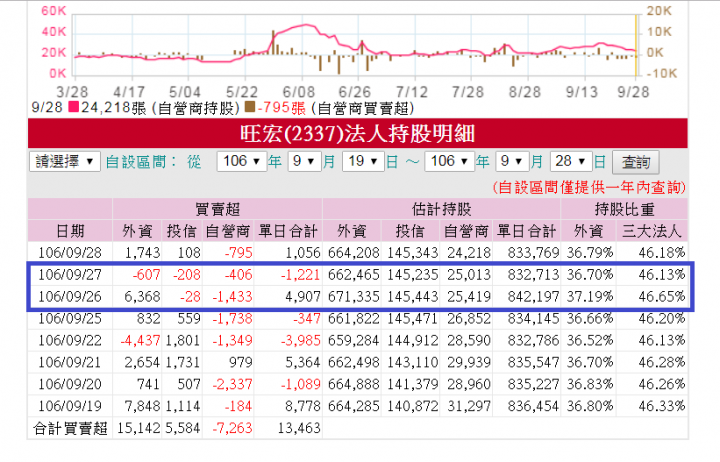Select the 106/09/22 date cell
Image resolution: width=720 pixels, height=462 pixels.
[x=70, y=340]
